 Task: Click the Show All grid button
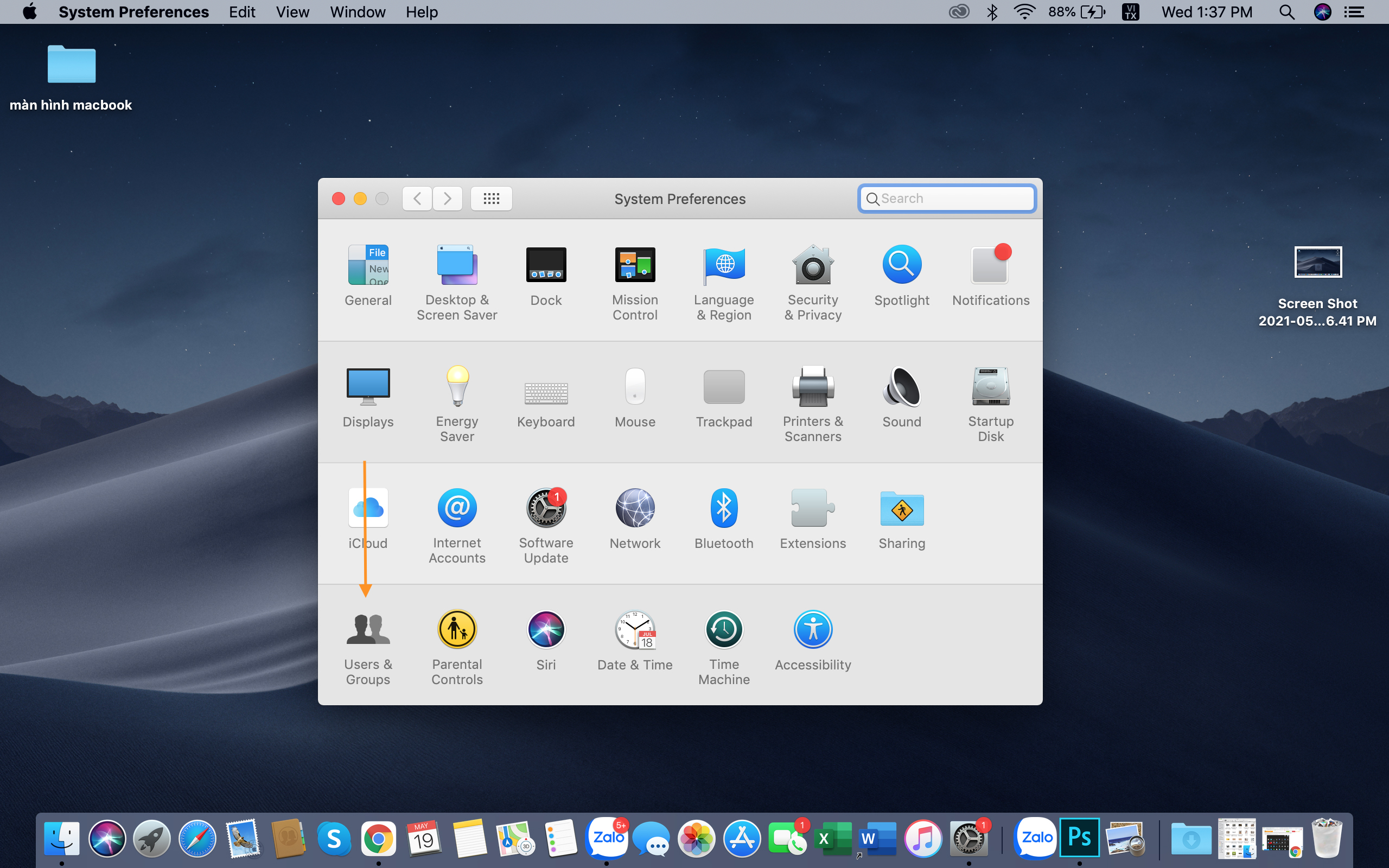[492, 199]
